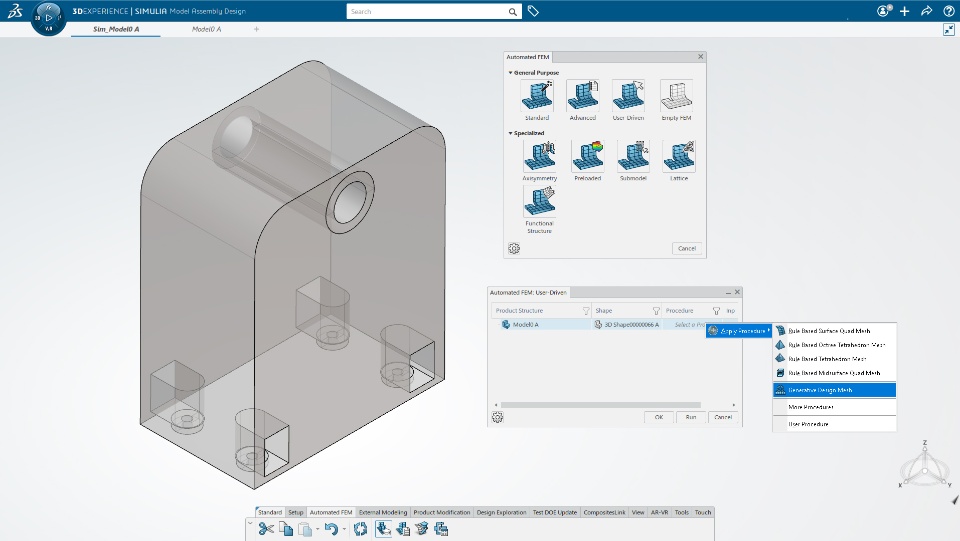Image resolution: width=960 pixels, height=541 pixels.
Task: Open the Paste dropdown arrow
Action: click(x=317, y=529)
